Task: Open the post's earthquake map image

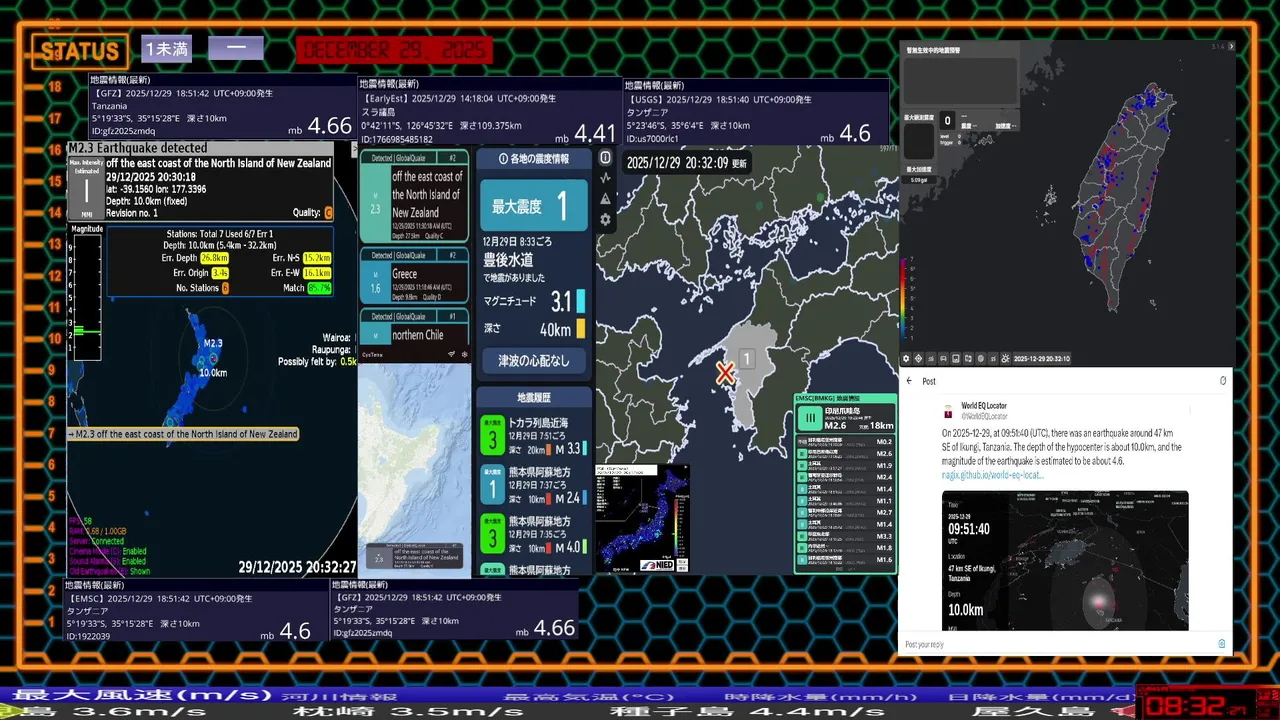Action: click(1065, 560)
